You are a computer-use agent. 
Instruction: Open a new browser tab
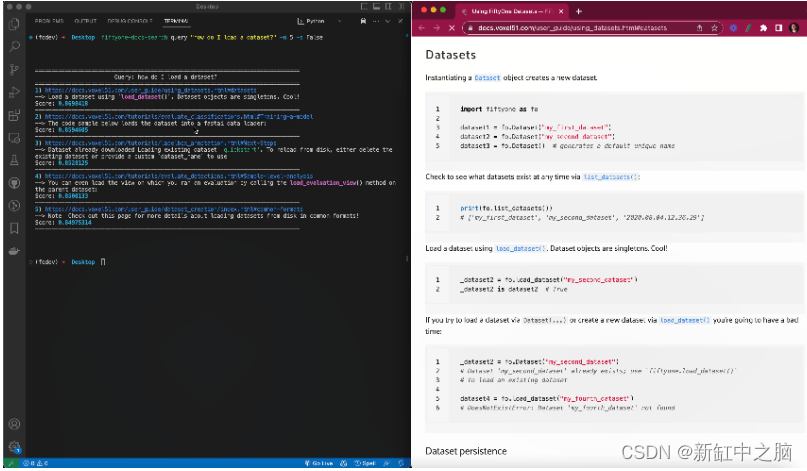point(578,11)
